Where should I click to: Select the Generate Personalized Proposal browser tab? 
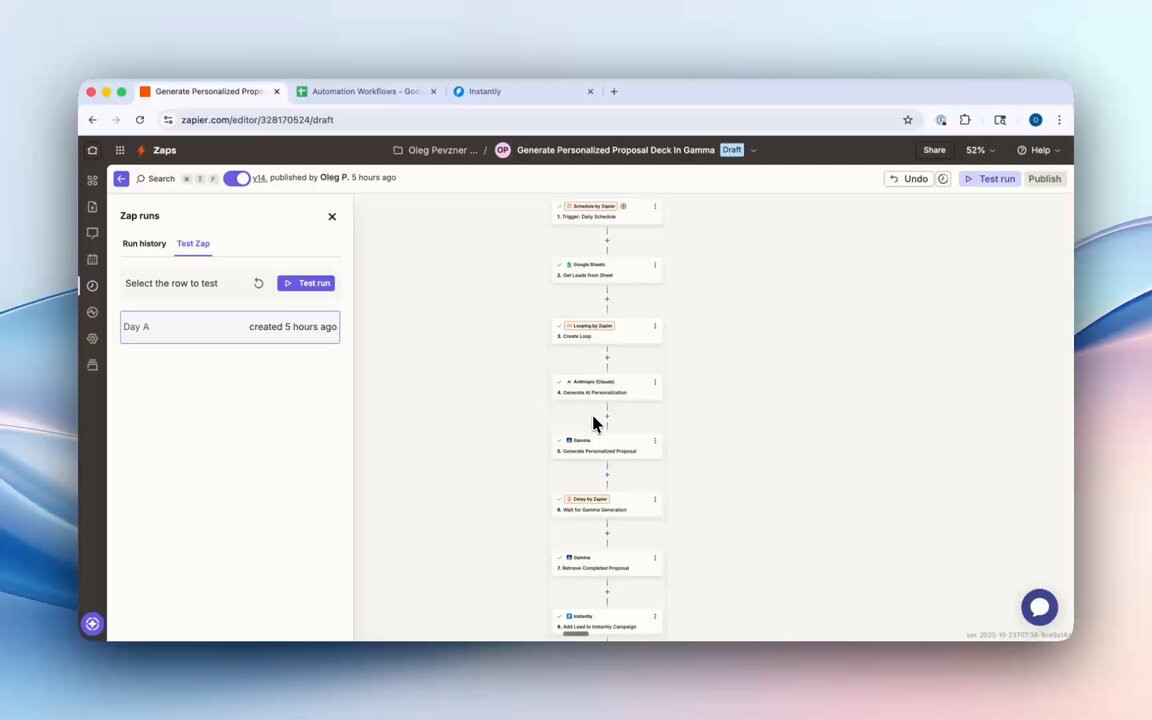pyautogui.click(x=209, y=92)
